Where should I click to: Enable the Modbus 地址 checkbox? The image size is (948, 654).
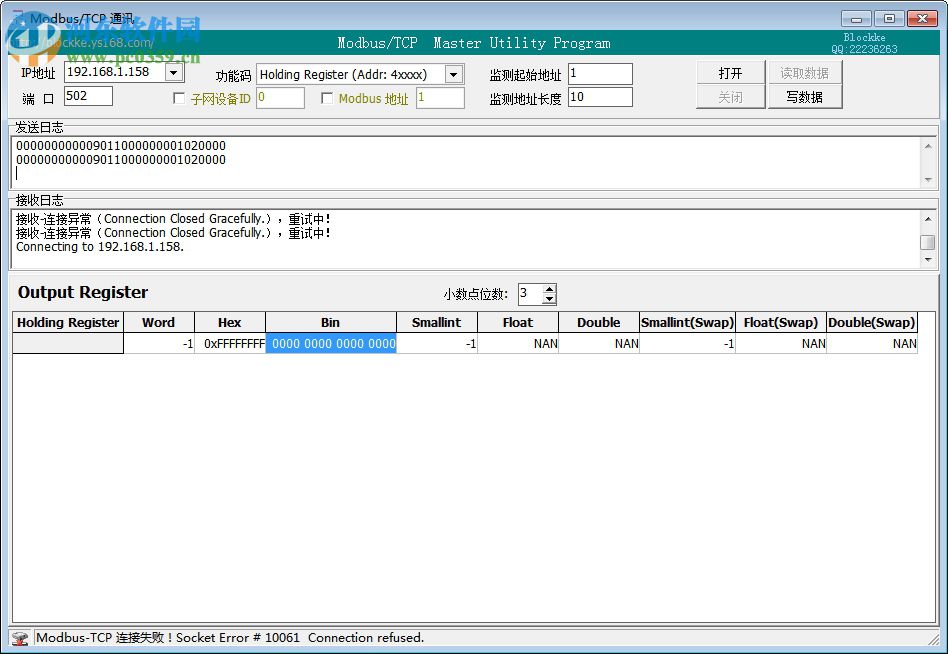point(327,97)
